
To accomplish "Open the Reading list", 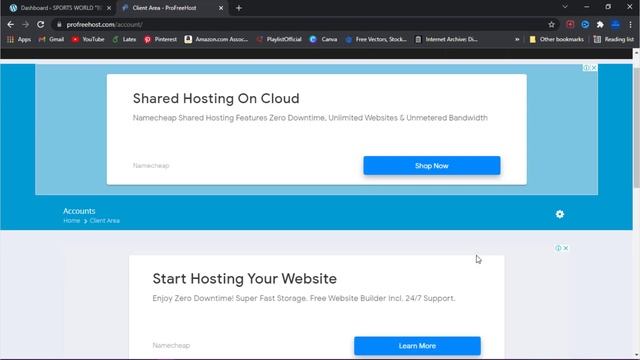I will (614, 39).
